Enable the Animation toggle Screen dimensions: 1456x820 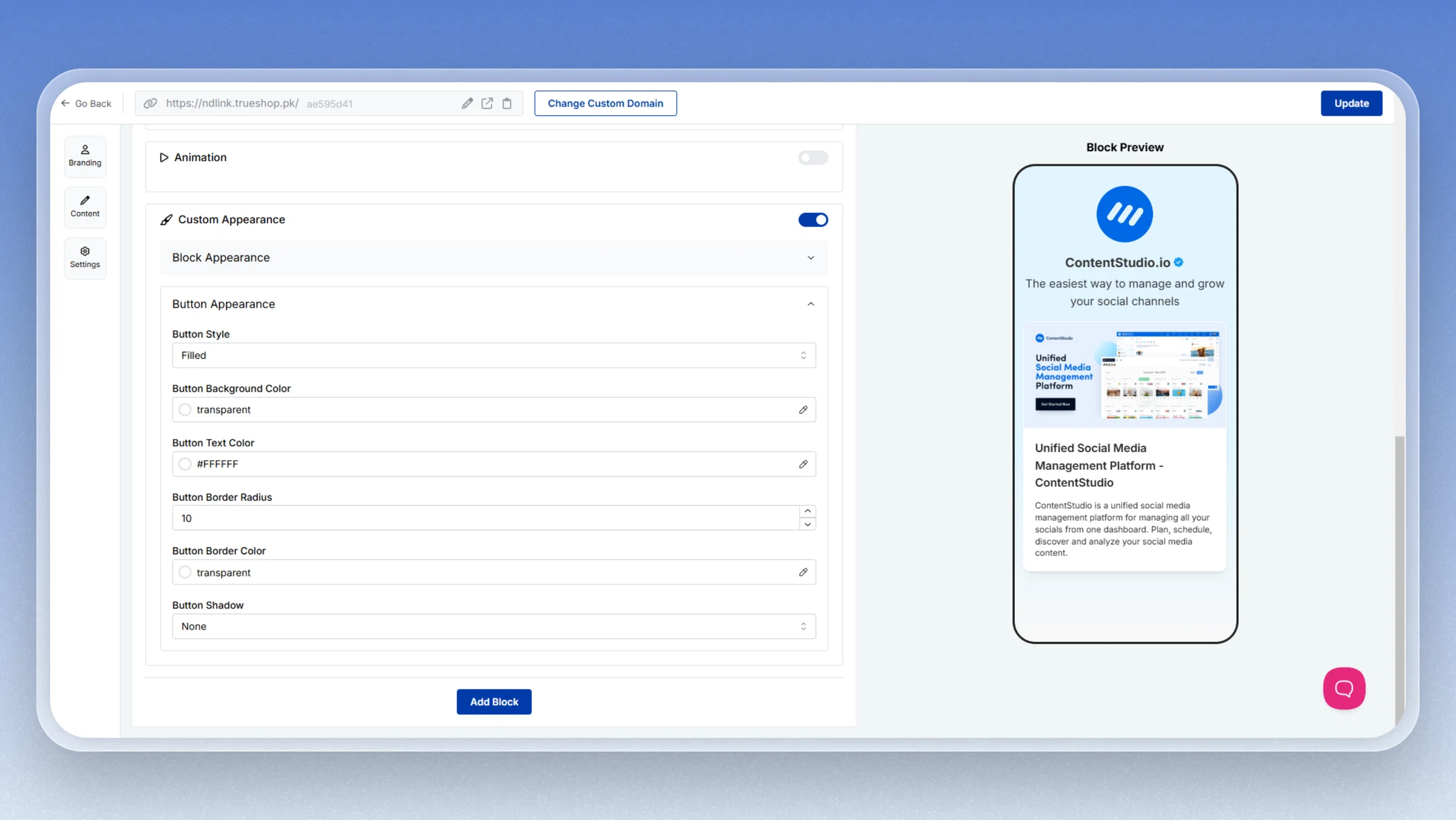813,158
